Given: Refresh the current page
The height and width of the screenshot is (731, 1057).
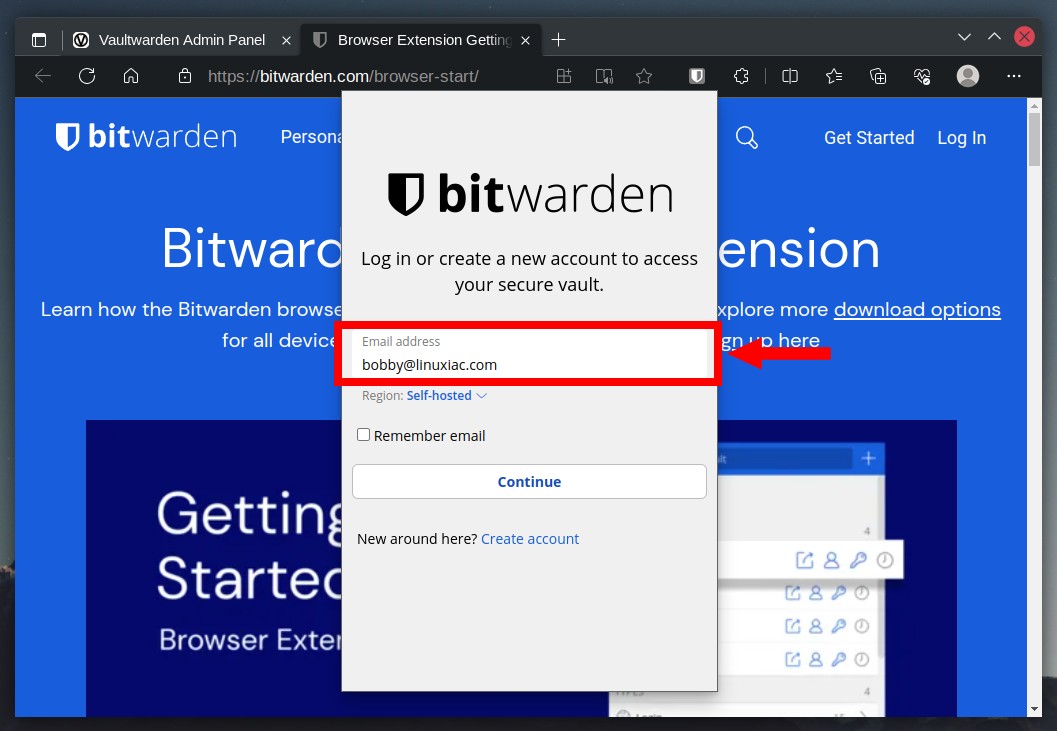Looking at the screenshot, I should [x=87, y=76].
